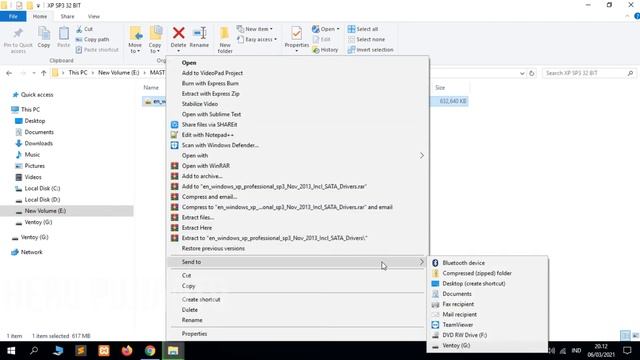This screenshot has width=640, height=360.
Task: Click Select none in ribbon
Action: click(x=366, y=39)
